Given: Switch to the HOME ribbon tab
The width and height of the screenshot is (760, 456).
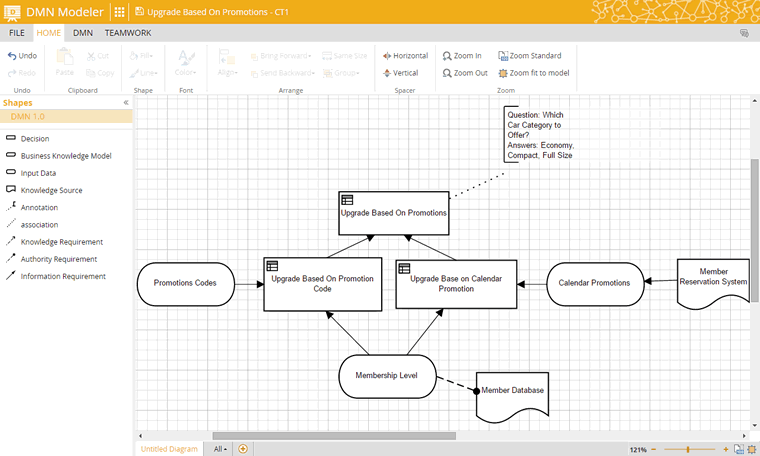Looking at the screenshot, I should click(x=48, y=33).
